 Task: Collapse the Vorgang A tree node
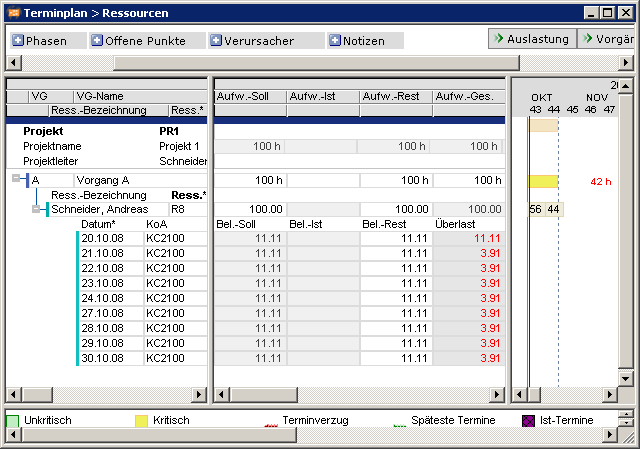pyautogui.click(x=16, y=178)
